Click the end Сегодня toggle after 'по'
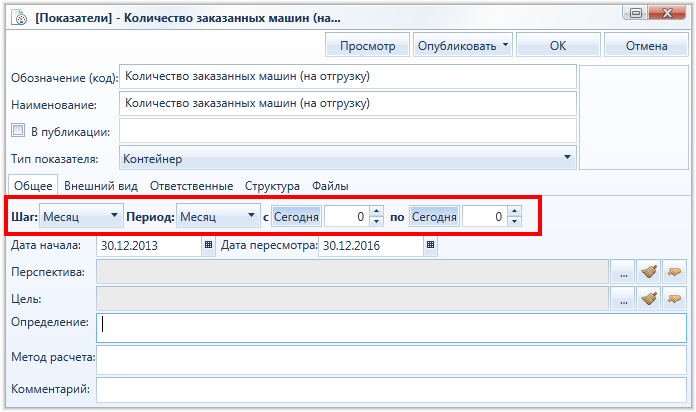 click(x=435, y=217)
